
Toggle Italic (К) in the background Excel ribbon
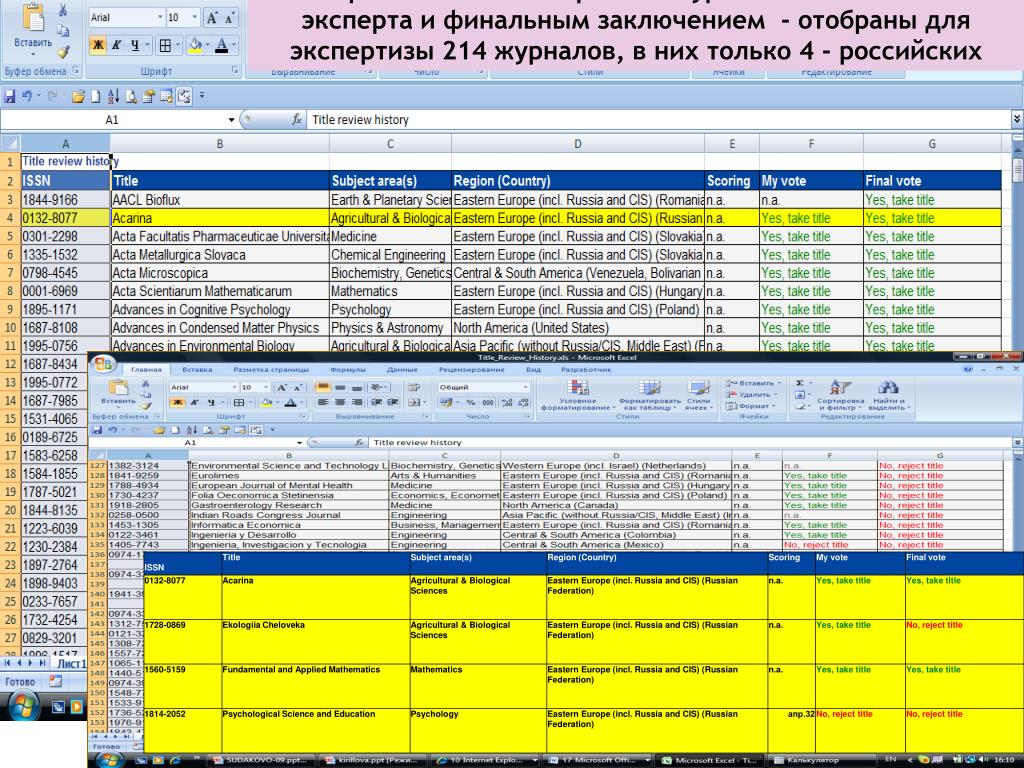(116, 45)
